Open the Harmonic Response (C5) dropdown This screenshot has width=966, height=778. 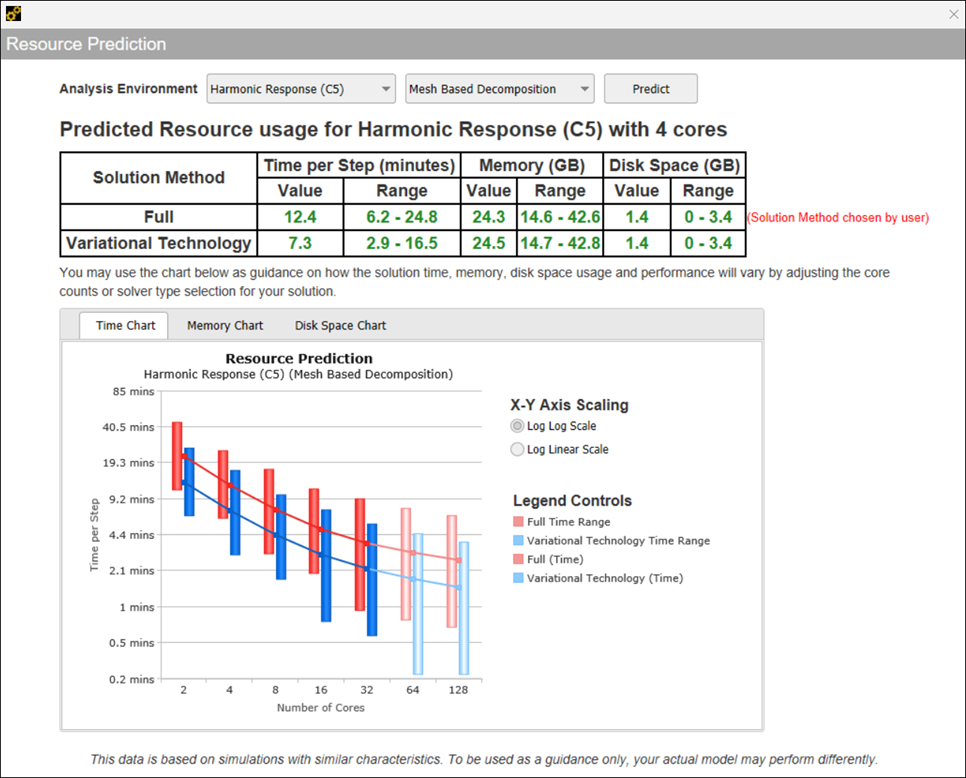(x=301, y=89)
